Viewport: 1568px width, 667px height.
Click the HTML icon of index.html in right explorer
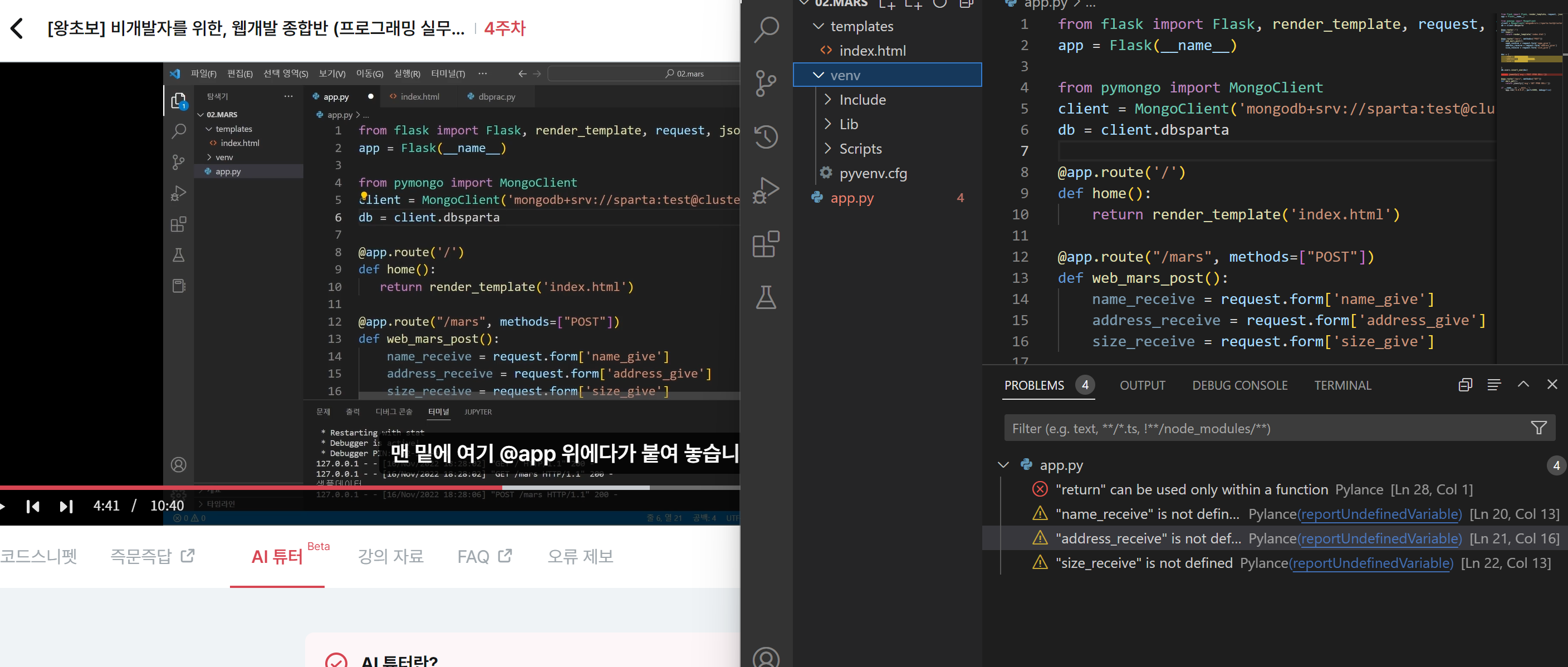(826, 51)
